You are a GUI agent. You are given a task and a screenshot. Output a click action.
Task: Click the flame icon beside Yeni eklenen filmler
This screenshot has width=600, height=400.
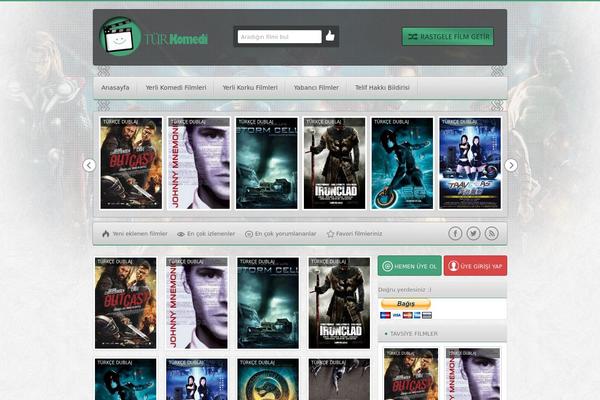106,233
